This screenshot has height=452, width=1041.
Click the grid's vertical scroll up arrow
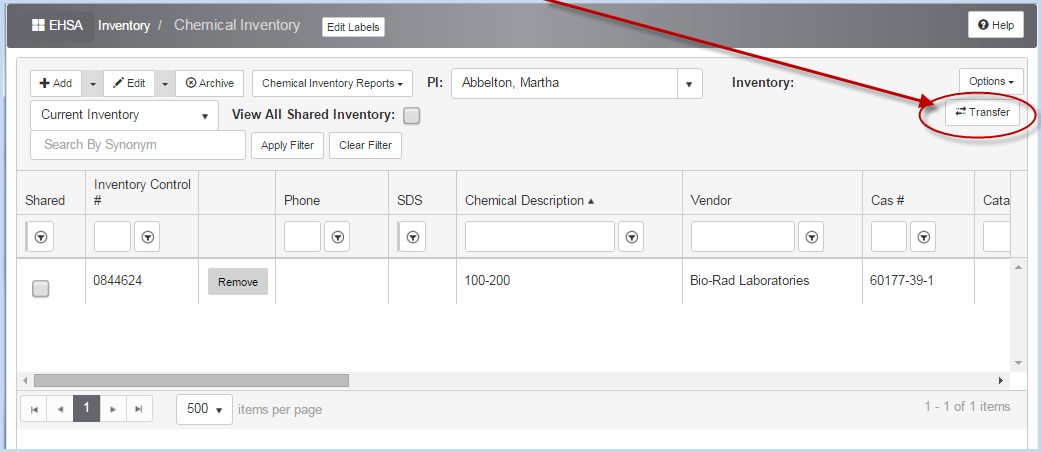click(1018, 267)
